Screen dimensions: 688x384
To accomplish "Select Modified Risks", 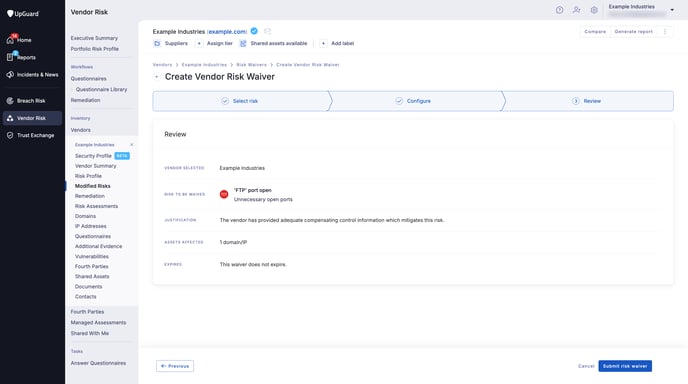I will 93,186.
